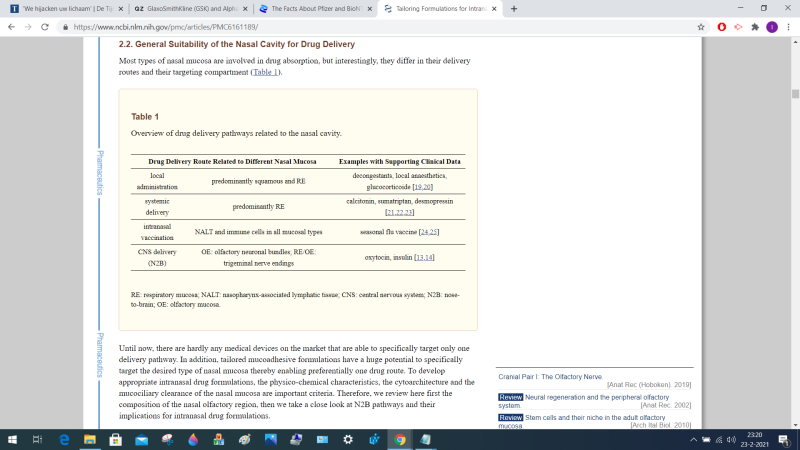800x450 pixels.
Task: Open the notification center
Action: click(x=784, y=439)
